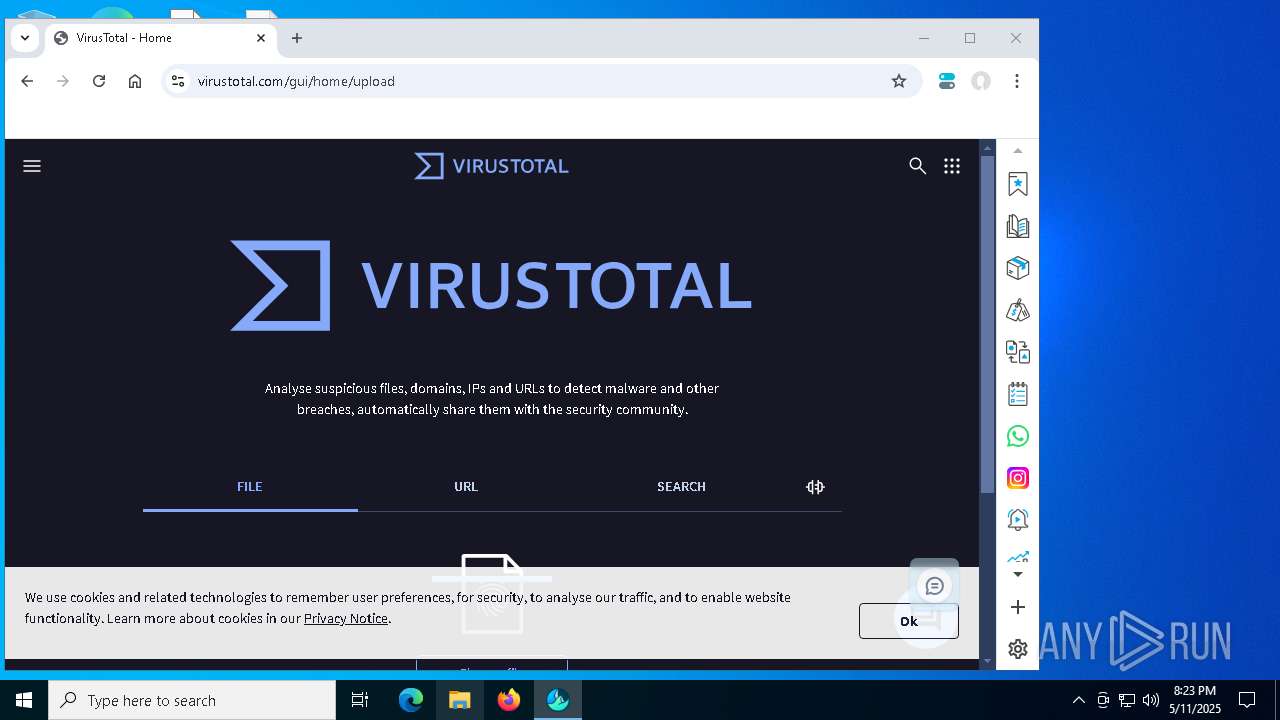Screen dimensions: 1280x720
Task: Reload the VirusTotal page
Action: [99, 81]
